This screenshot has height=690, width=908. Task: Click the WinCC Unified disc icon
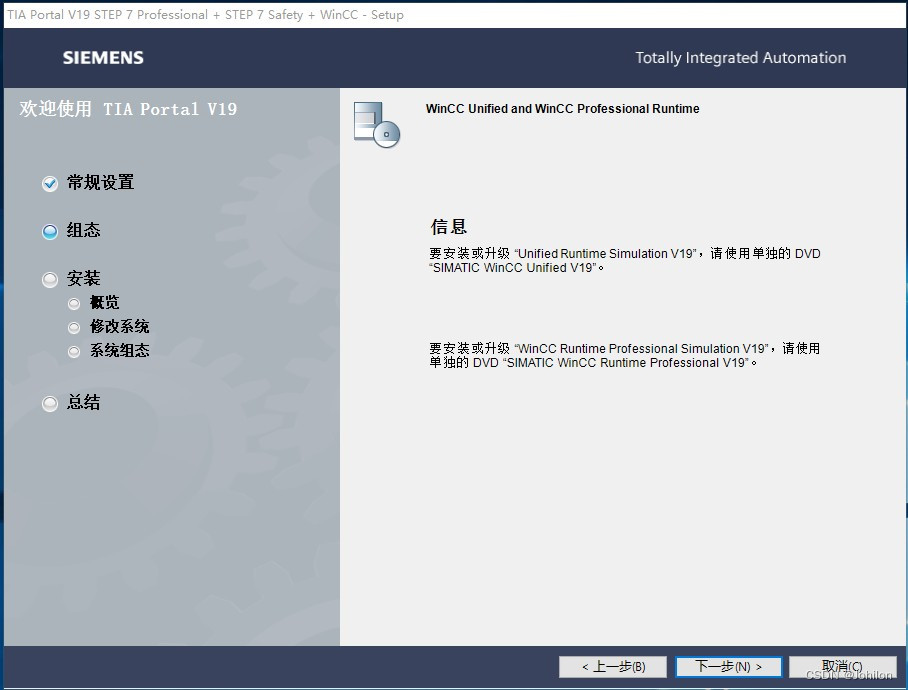pos(375,123)
